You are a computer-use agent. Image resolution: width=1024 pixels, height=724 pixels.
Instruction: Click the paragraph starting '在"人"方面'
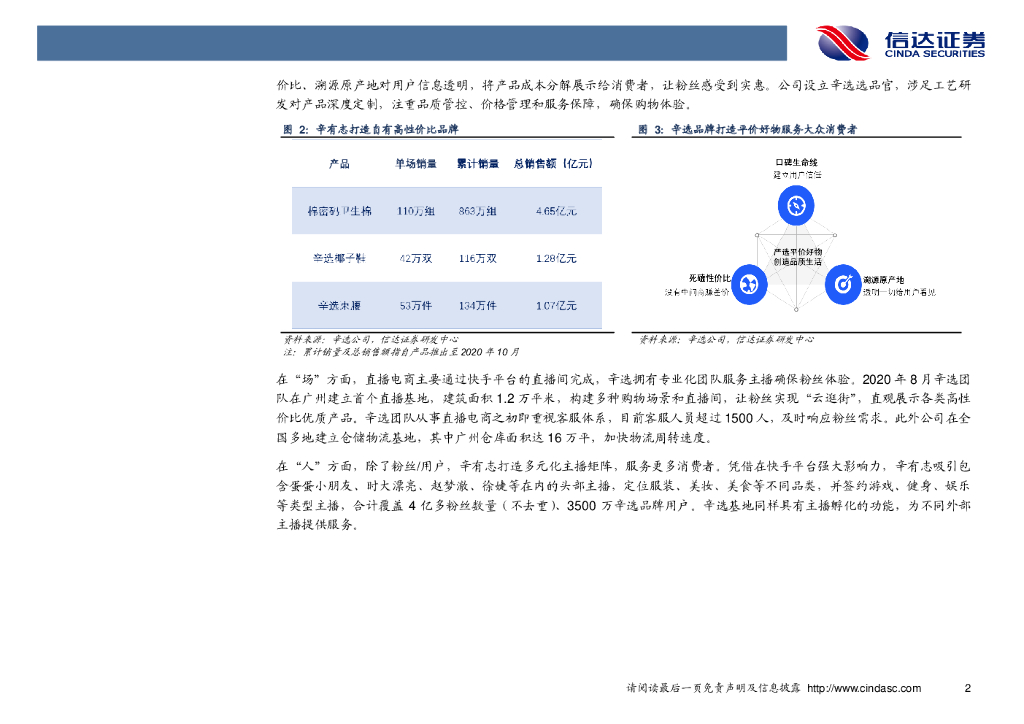coord(623,496)
